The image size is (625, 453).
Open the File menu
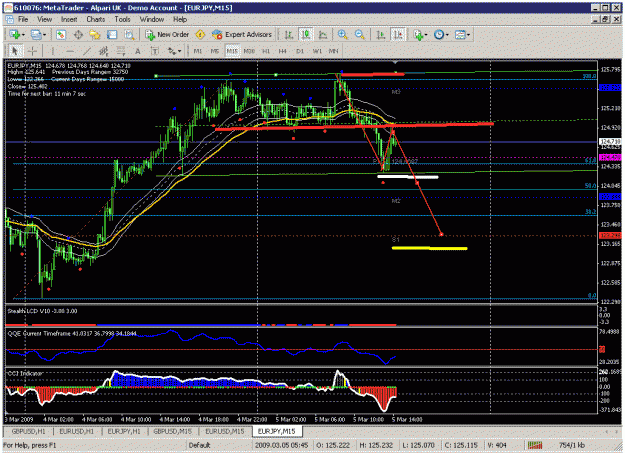(23, 19)
